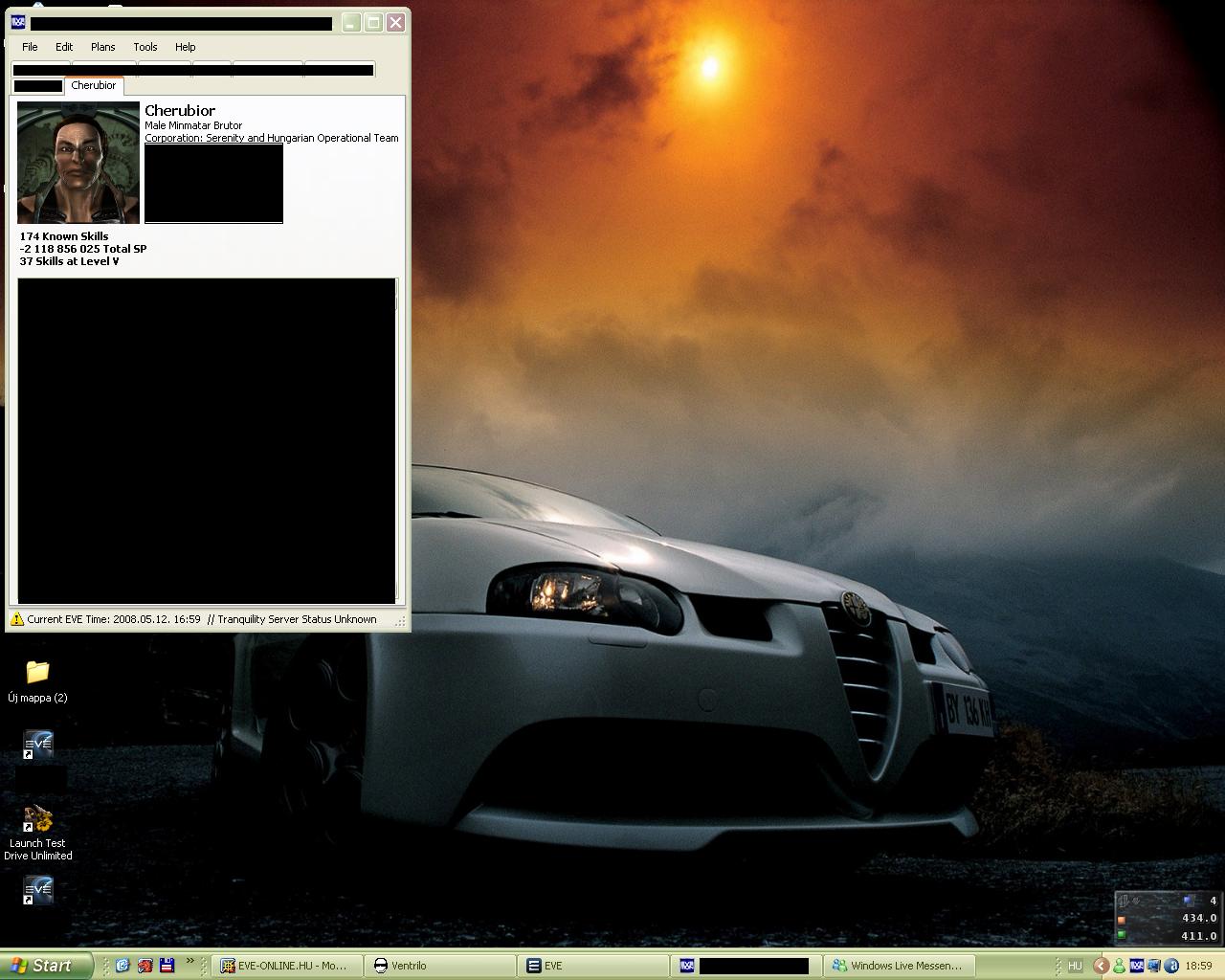Click the EVEMon icon in the window title bar

click(17, 23)
